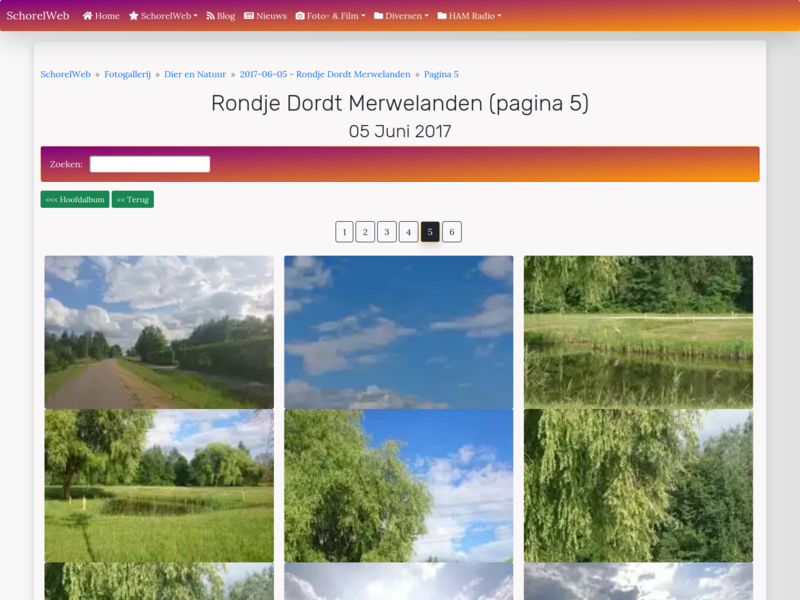Follow the SchorelWeb breadcrumb link

pos(65,74)
